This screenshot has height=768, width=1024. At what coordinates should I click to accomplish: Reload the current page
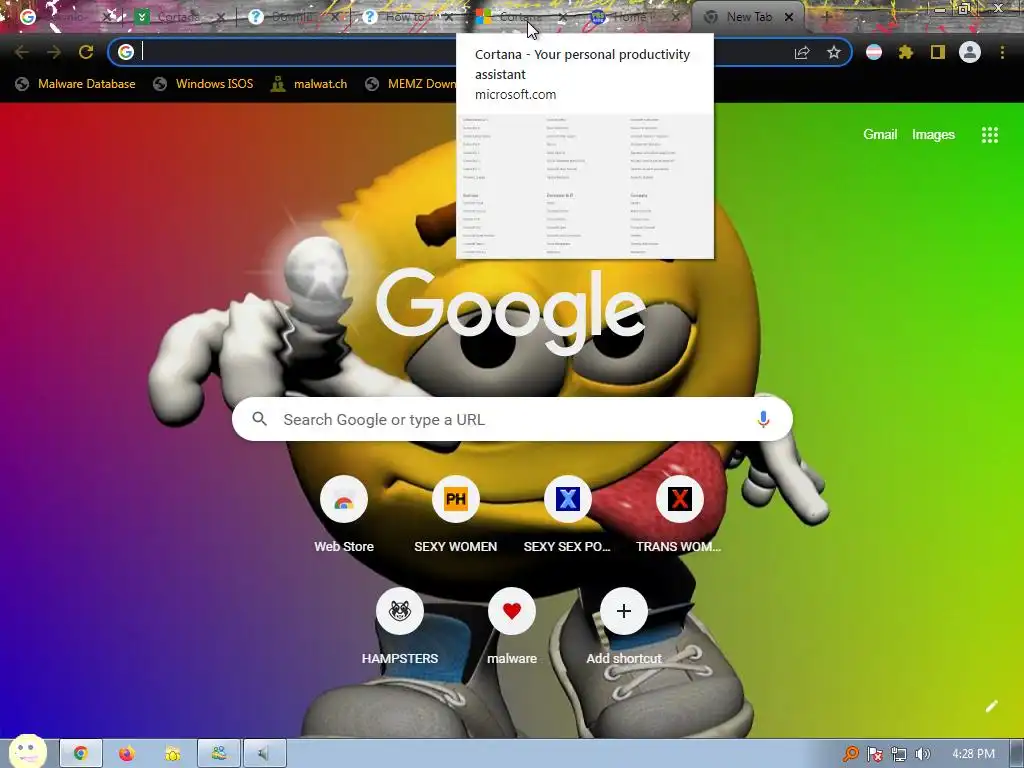pyautogui.click(x=86, y=52)
